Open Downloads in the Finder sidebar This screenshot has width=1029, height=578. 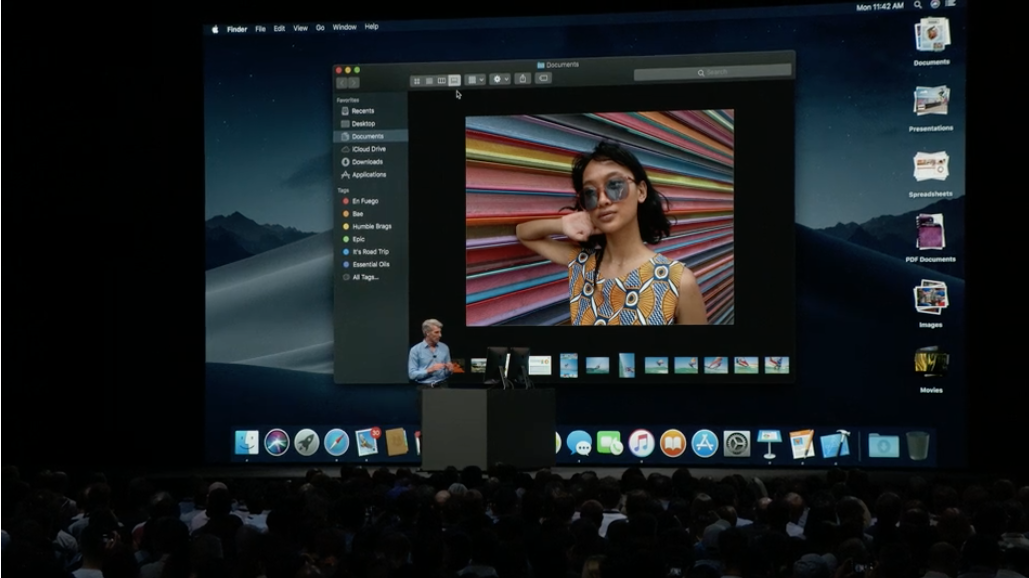[370, 161]
